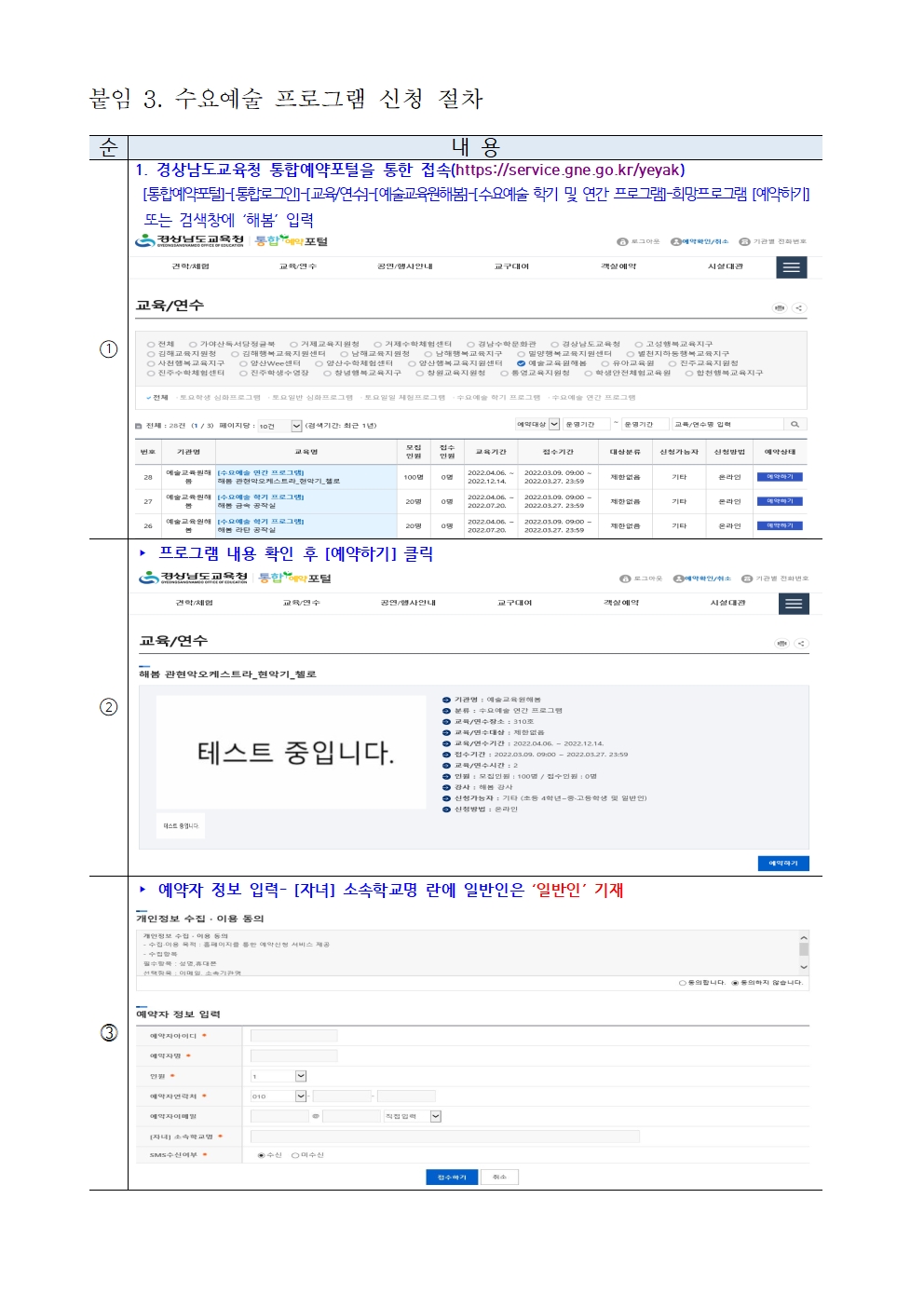Click 예약하기 for row 27 해봄 금속 공작실
The width and height of the screenshot is (924, 1307).
(780, 501)
